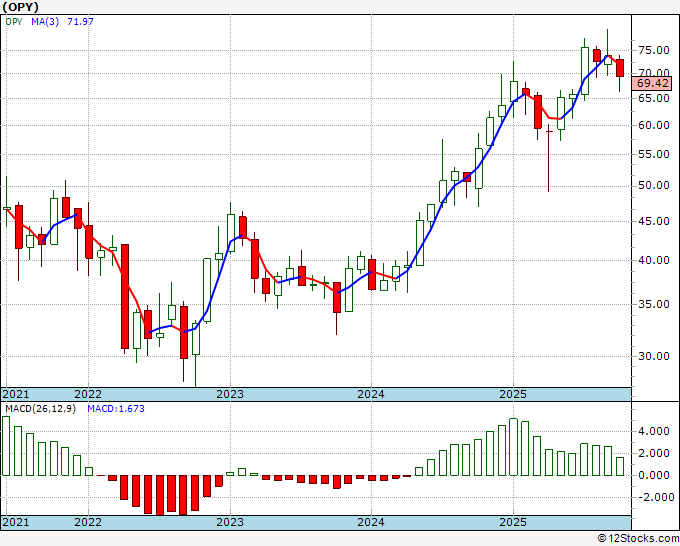This screenshot has width=680, height=546.
Task: Click the 0.000 MACD axis label
Action: point(654,475)
